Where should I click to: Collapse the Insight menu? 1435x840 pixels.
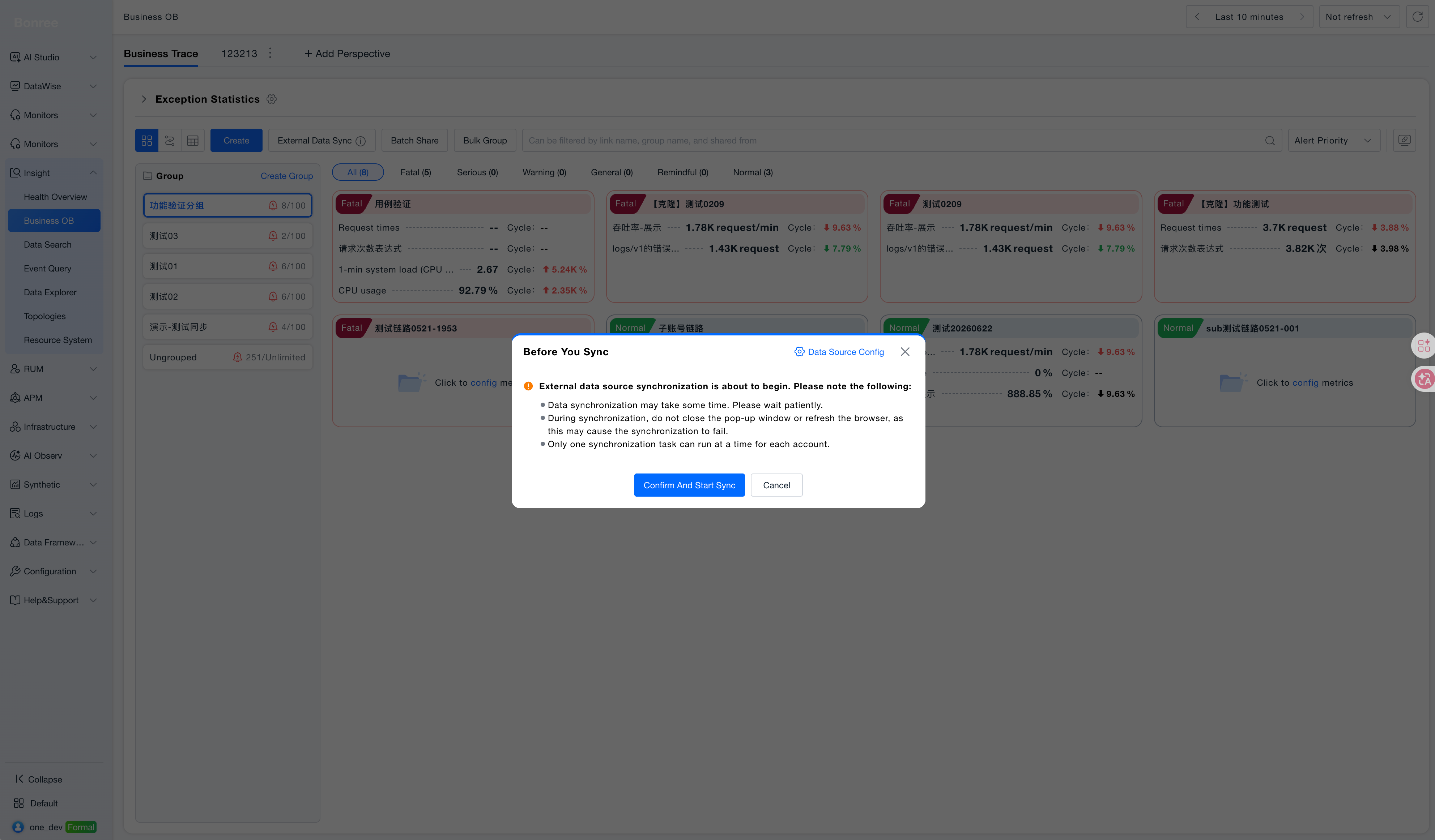[54, 172]
